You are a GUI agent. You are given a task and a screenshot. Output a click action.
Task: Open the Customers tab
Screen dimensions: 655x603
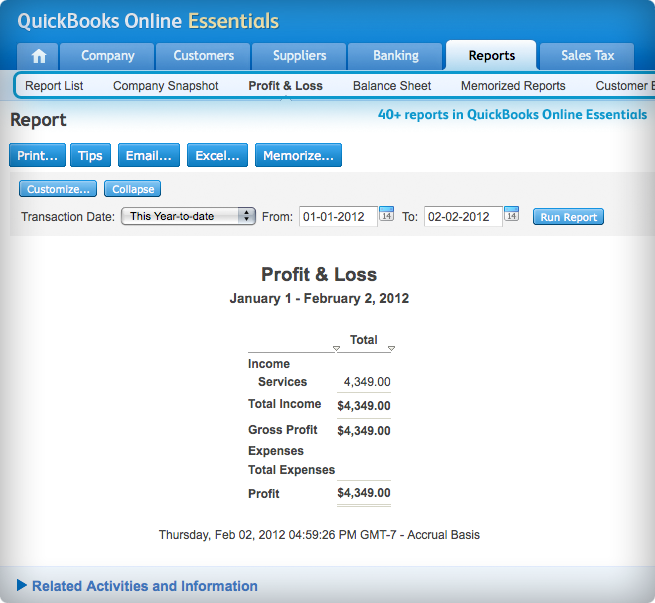tap(203, 56)
